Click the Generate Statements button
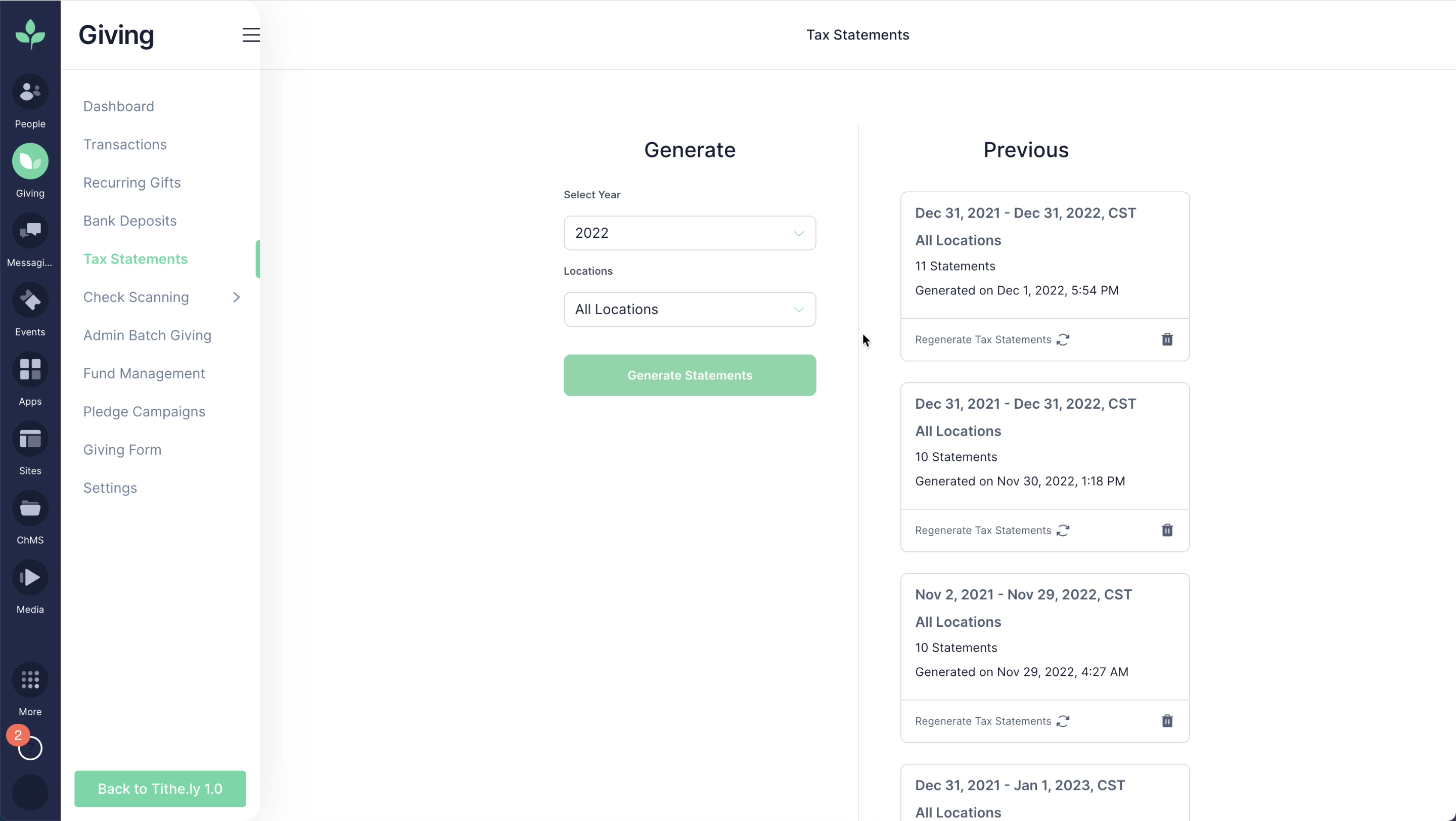This screenshot has width=1456, height=821. 689,375
